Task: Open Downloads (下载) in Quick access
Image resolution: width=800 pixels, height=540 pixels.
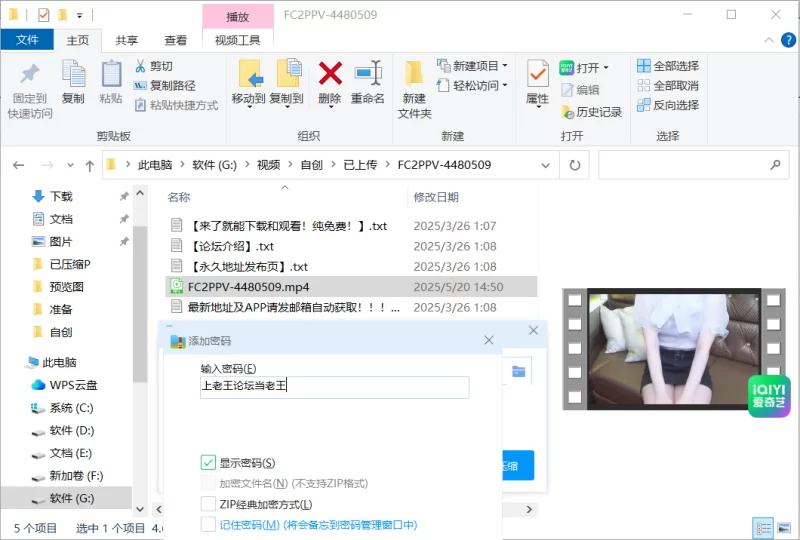Action: (x=61, y=197)
